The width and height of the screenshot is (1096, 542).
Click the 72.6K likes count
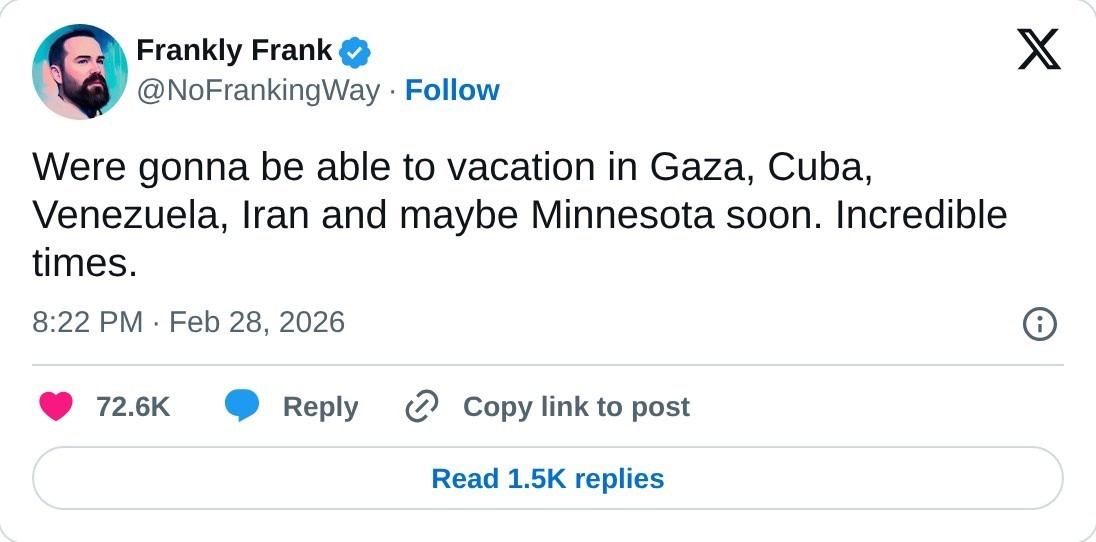[x=133, y=407]
